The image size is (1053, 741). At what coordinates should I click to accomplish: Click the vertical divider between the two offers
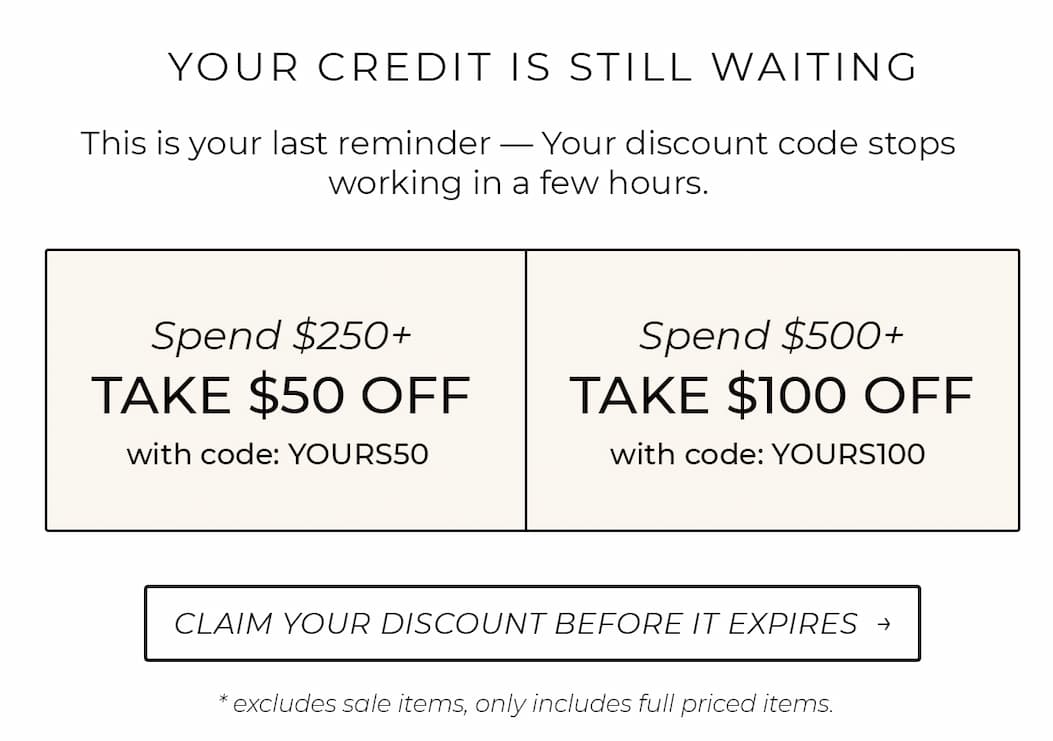click(526, 390)
